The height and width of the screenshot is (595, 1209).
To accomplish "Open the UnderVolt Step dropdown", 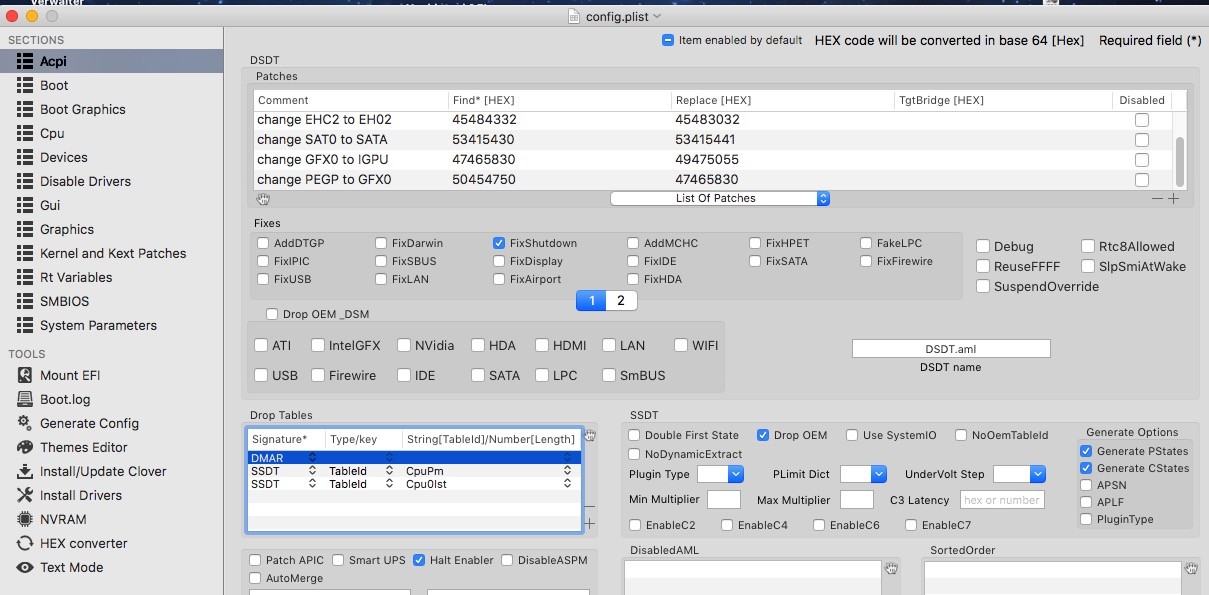I will coord(1019,474).
